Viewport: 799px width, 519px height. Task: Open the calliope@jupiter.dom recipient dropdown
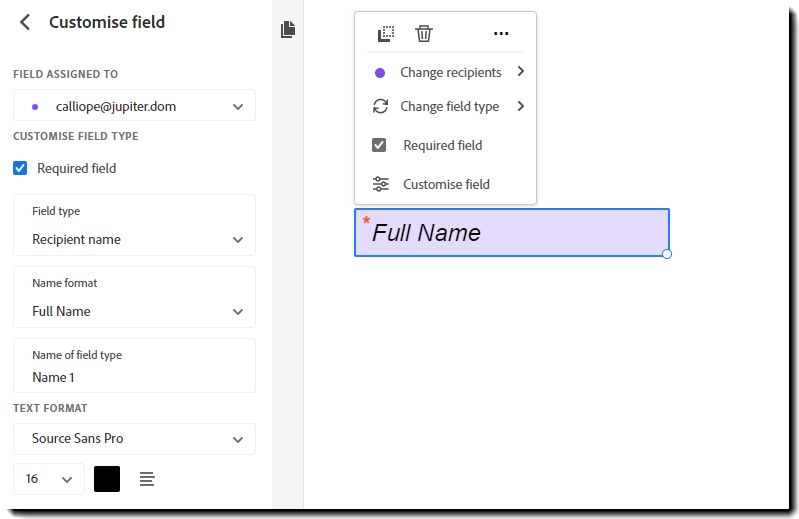134,106
